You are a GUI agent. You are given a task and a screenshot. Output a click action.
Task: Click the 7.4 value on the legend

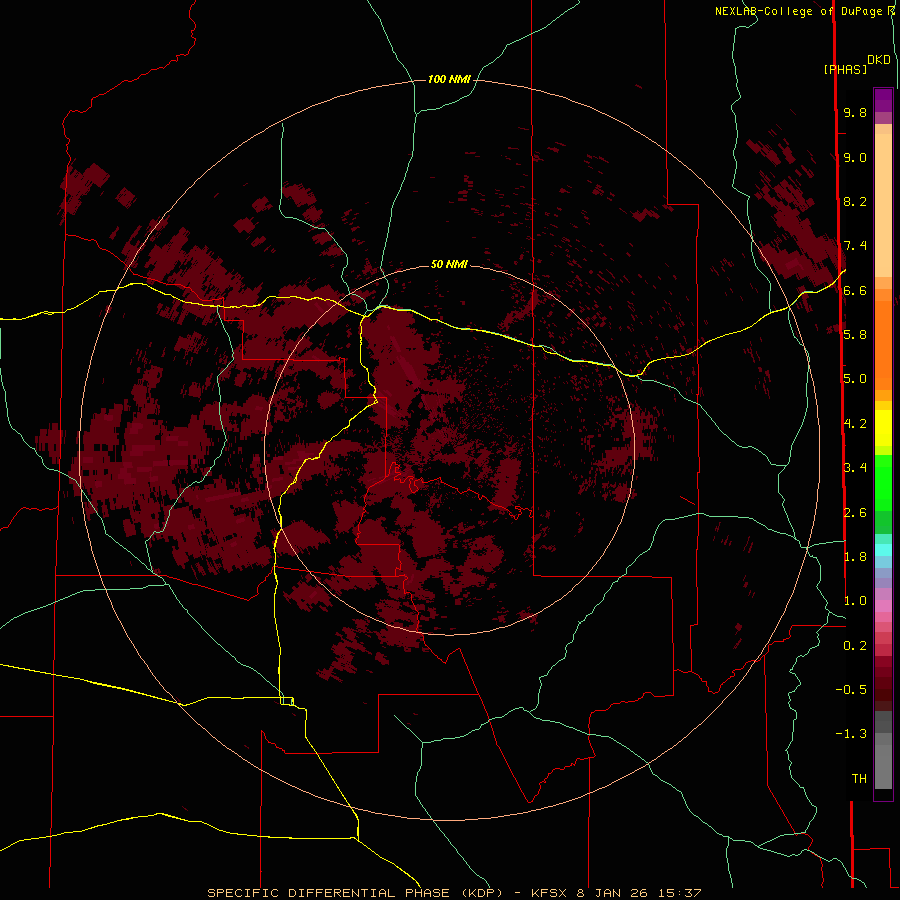coord(855,246)
